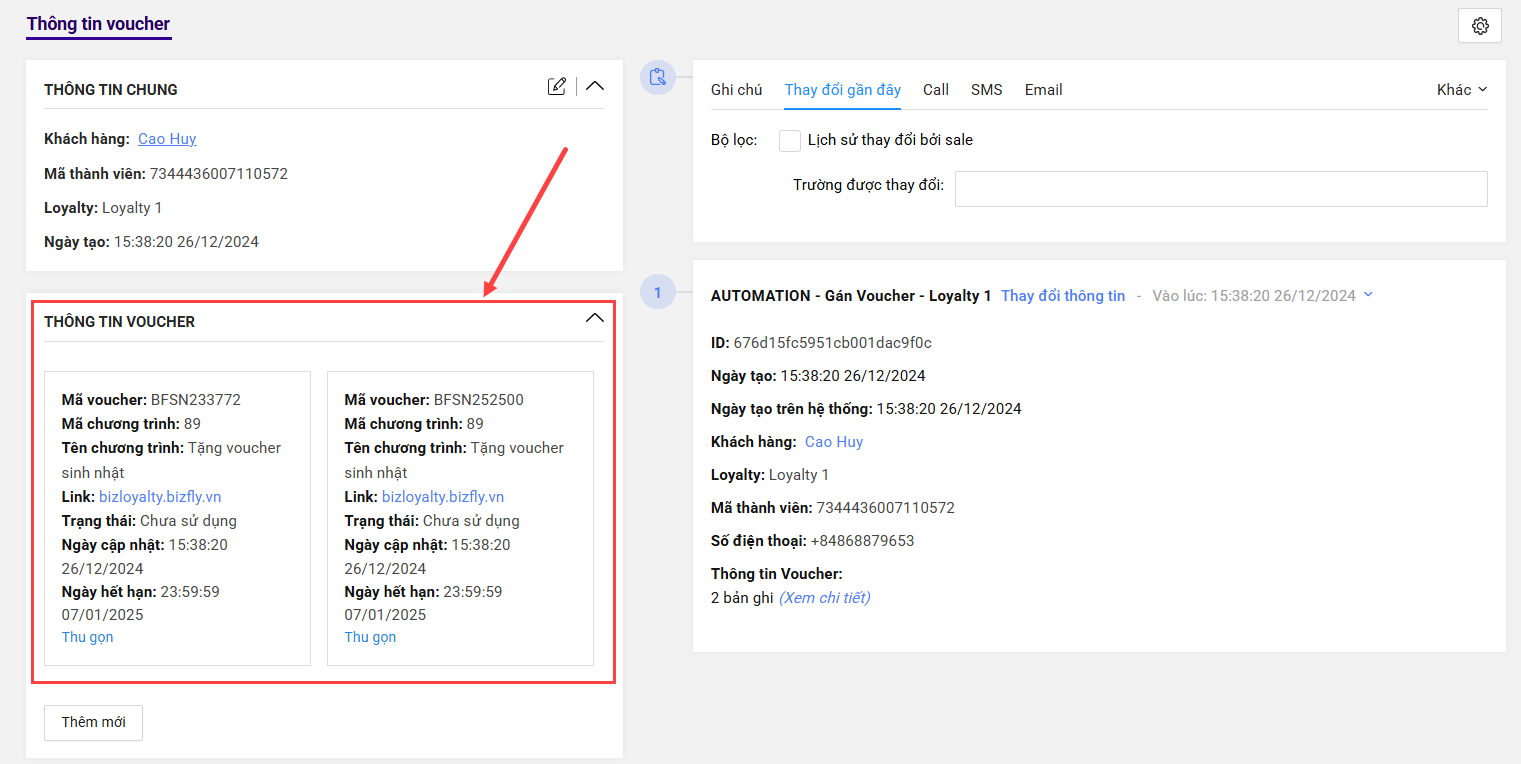Screen dimensions: 1521x764
Task: Collapse the THÔNG TIN VOUCHER section
Action: (x=595, y=318)
